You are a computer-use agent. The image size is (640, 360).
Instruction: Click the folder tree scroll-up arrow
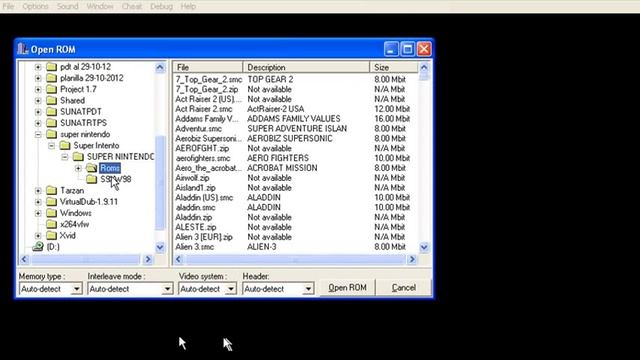pyautogui.click(x=160, y=67)
